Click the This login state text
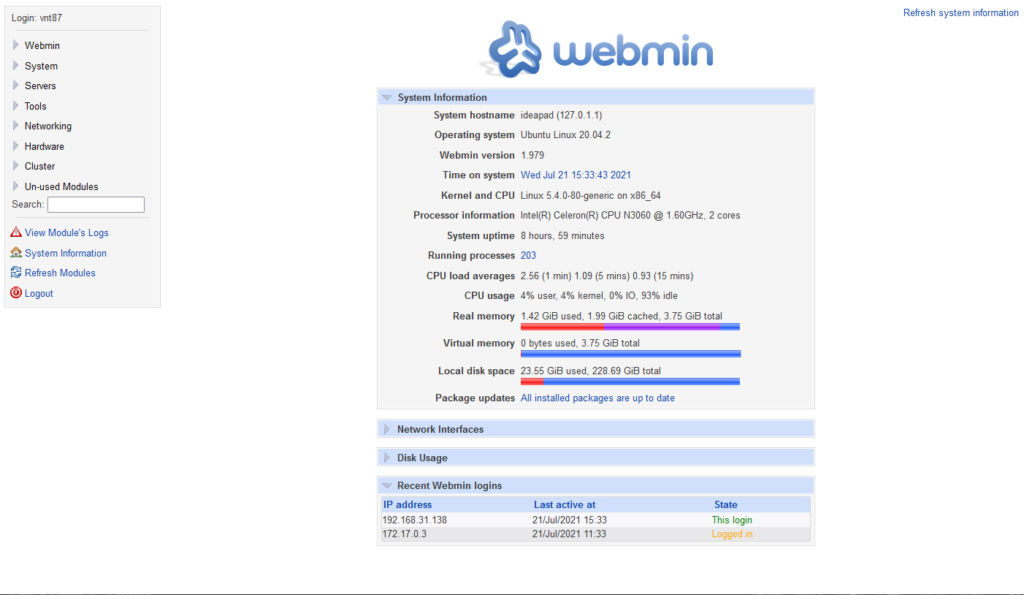Screen dimensions: 1024x595 pyautogui.click(x=732, y=520)
